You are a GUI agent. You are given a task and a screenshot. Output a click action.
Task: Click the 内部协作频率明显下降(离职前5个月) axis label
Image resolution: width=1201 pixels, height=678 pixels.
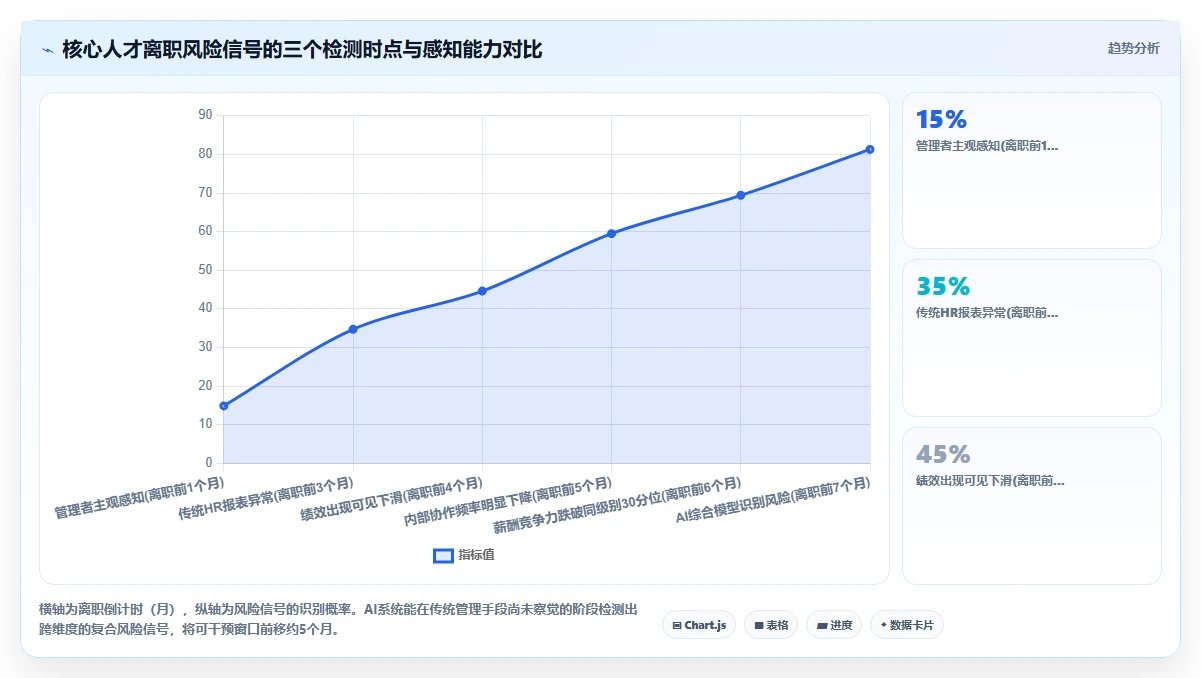tap(509, 500)
